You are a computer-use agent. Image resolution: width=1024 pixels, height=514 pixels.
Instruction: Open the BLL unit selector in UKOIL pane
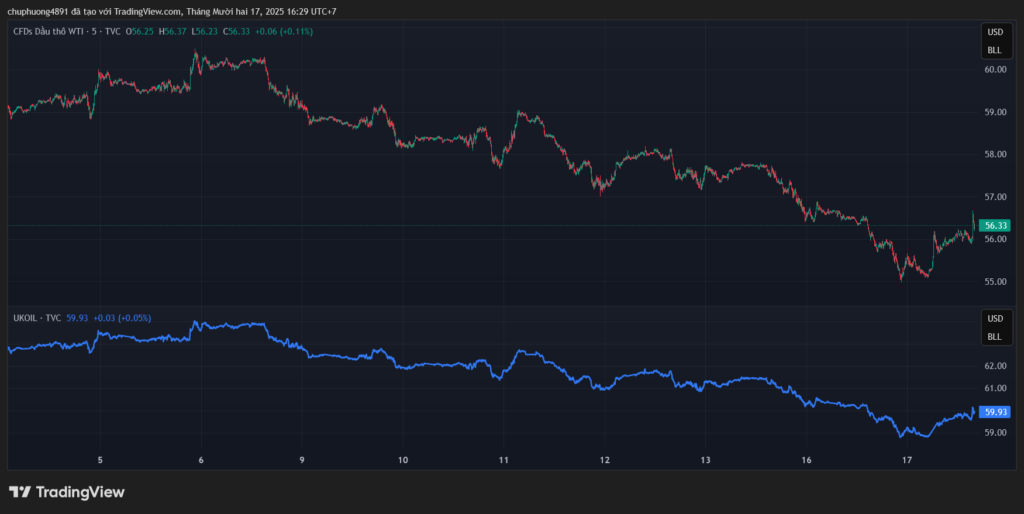point(994,336)
